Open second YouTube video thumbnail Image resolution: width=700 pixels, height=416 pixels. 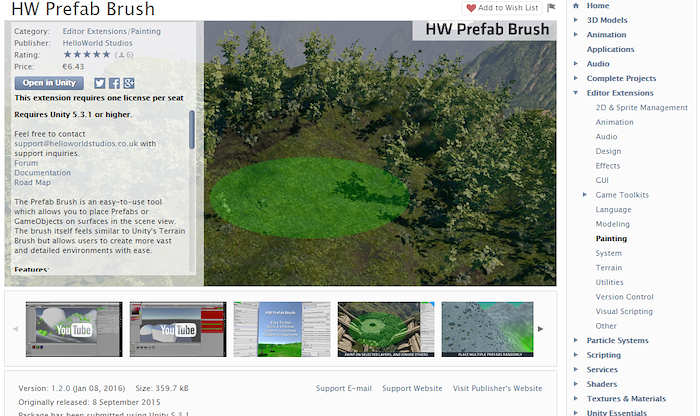pos(178,329)
